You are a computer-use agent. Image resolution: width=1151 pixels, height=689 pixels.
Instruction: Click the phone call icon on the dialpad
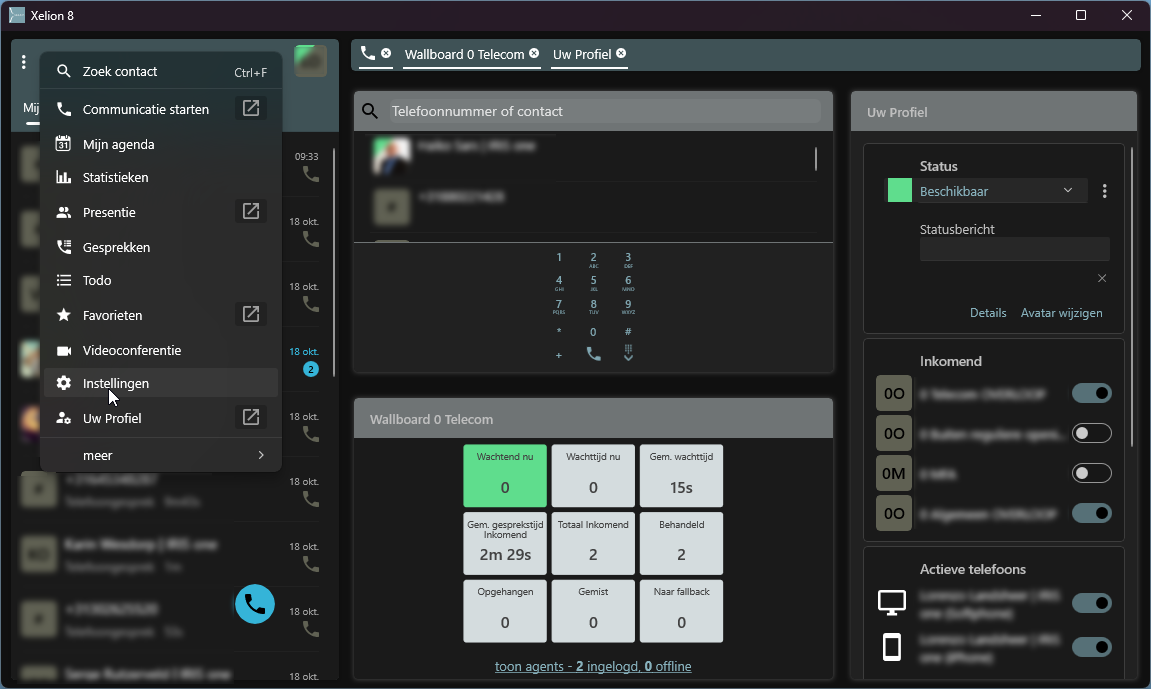(x=593, y=354)
